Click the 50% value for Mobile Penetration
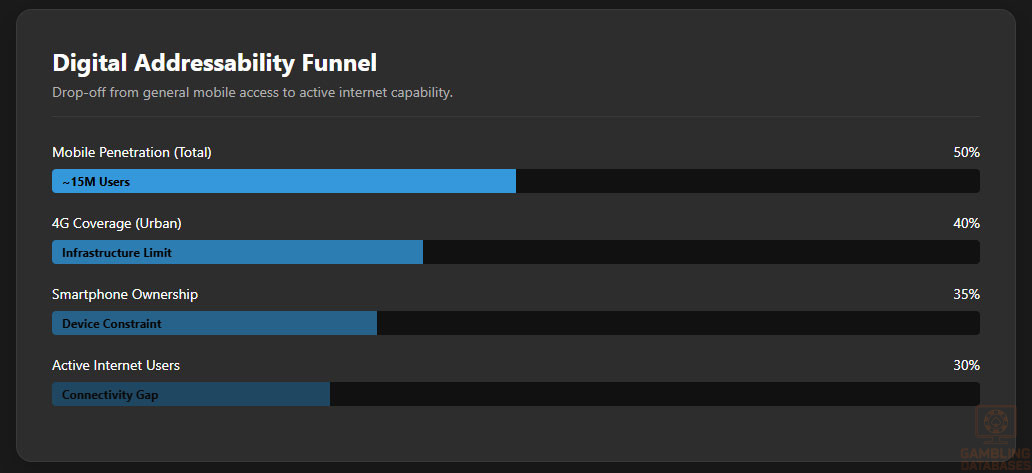Image resolution: width=1032 pixels, height=473 pixels. 966,152
